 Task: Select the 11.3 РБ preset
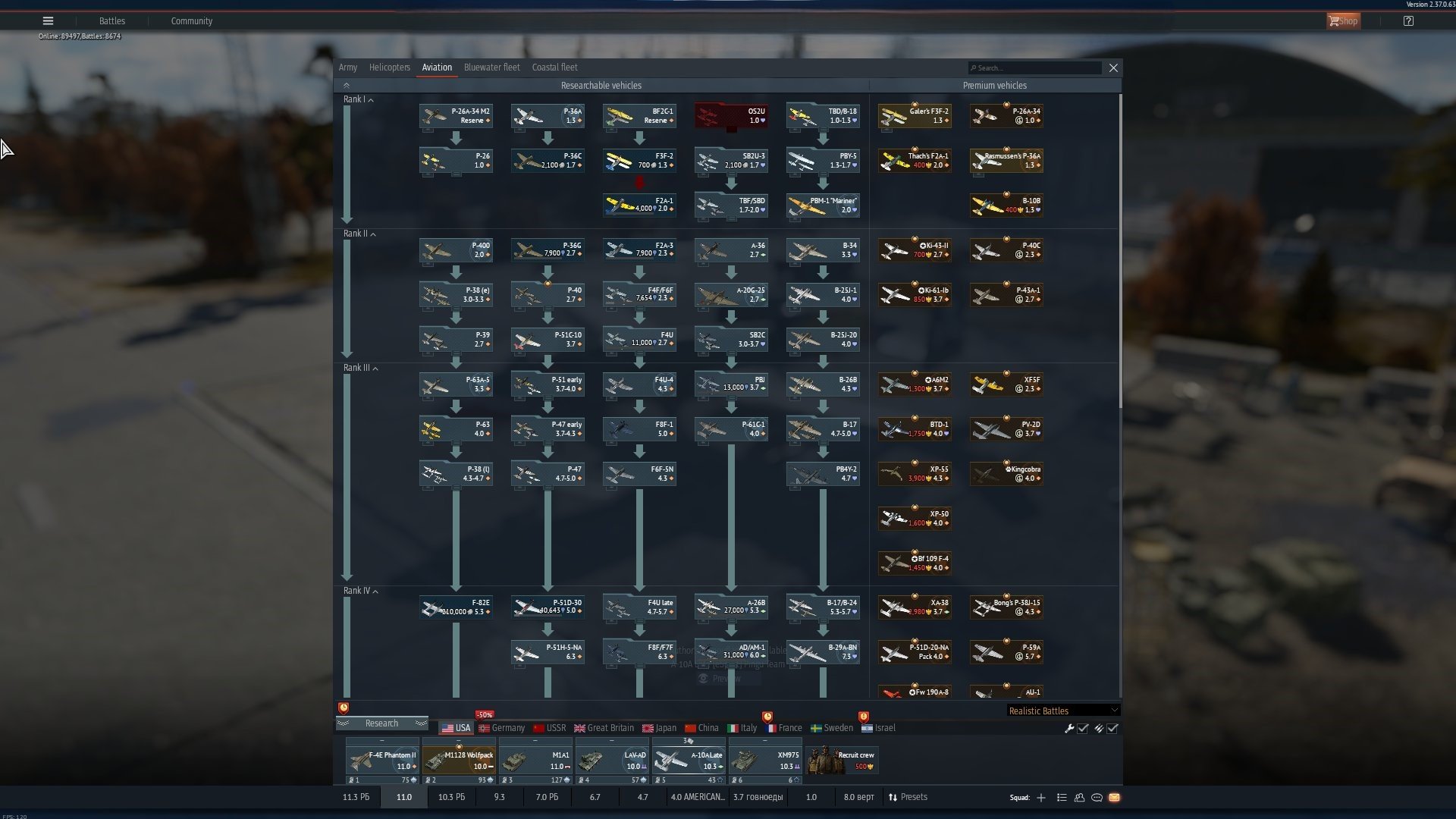pos(356,798)
